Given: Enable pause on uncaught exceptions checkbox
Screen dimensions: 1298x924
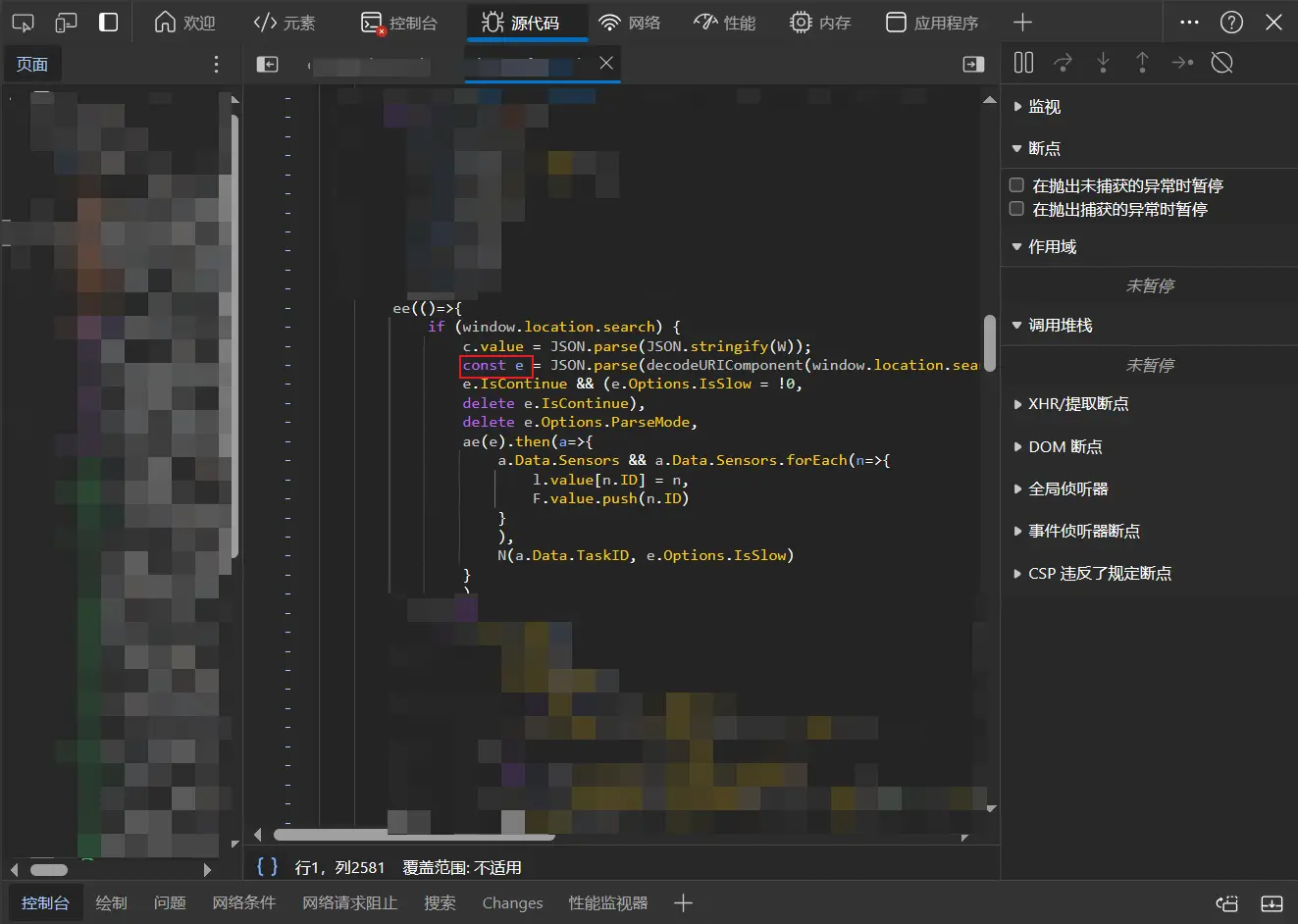Looking at the screenshot, I should [1016, 185].
